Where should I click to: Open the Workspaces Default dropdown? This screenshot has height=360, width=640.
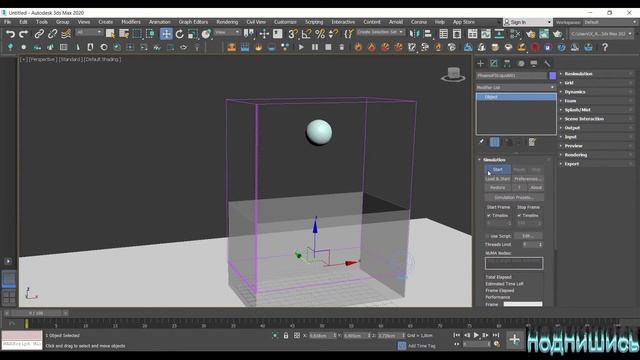click(610, 22)
